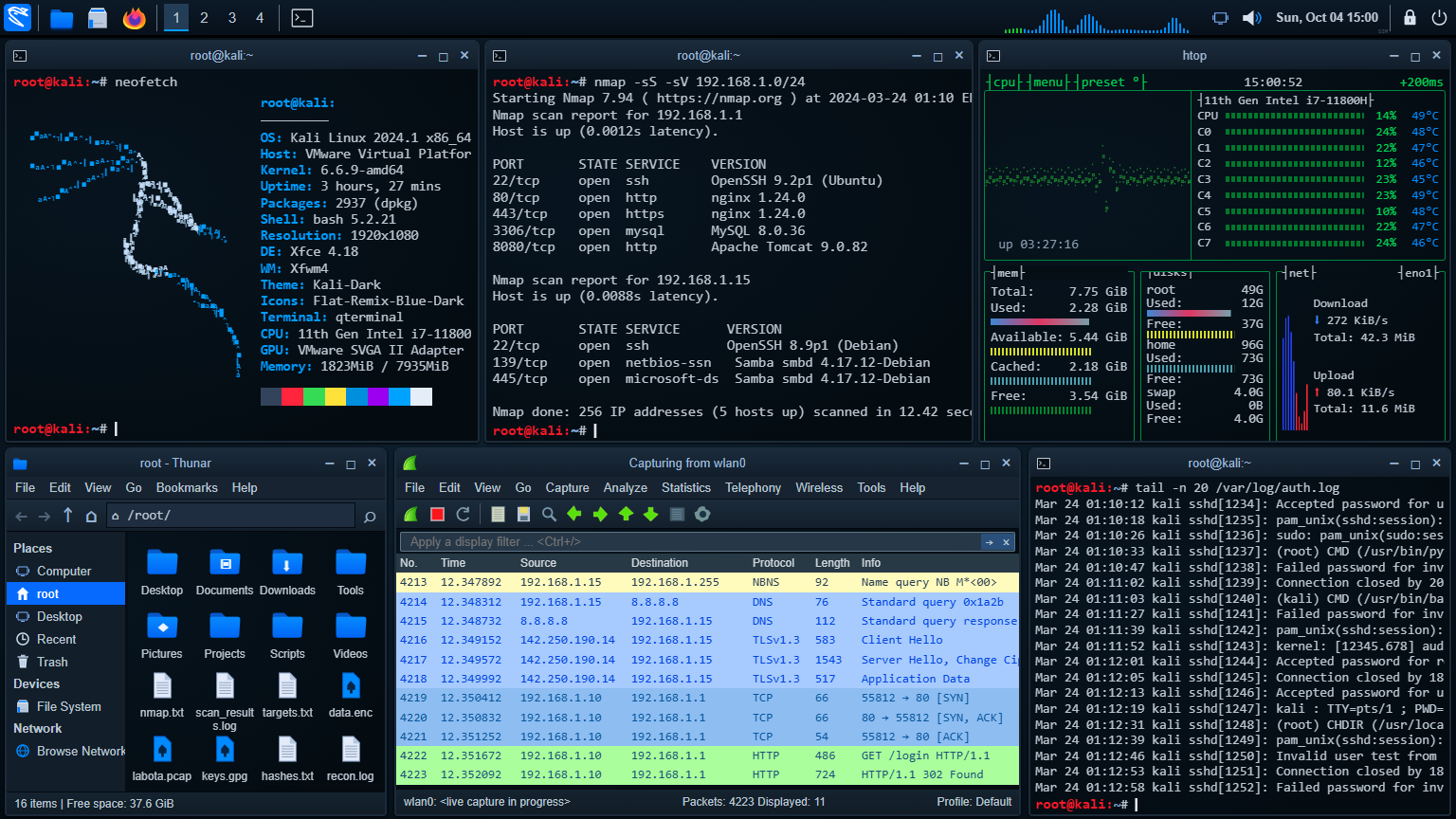Open Wireshark's find packet magnifier
Image resolution: width=1456 pixels, height=819 pixels.
pyautogui.click(x=549, y=514)
